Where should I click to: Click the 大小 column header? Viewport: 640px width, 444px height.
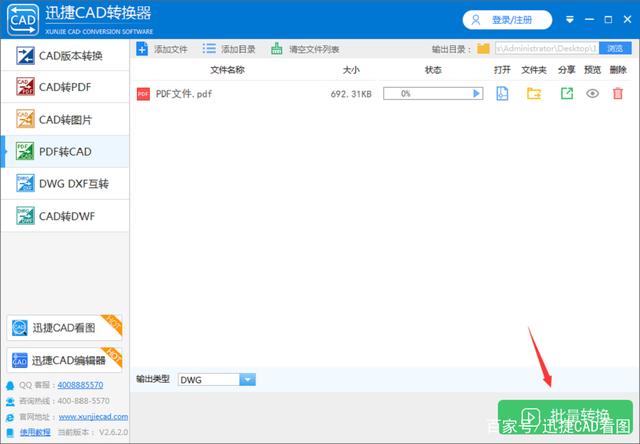(x=351, y=70)
